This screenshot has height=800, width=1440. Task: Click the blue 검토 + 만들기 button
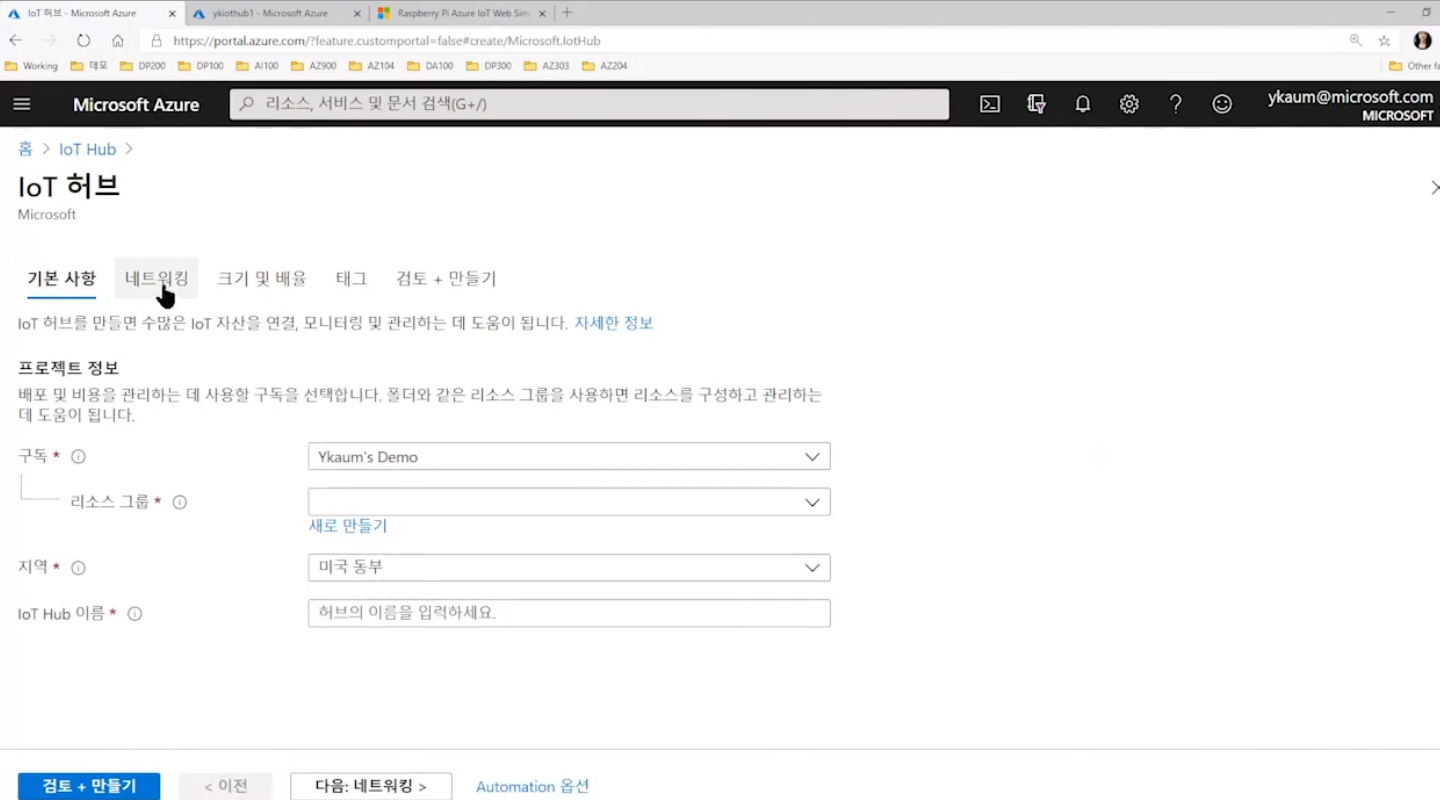click(x=89, y=786)
